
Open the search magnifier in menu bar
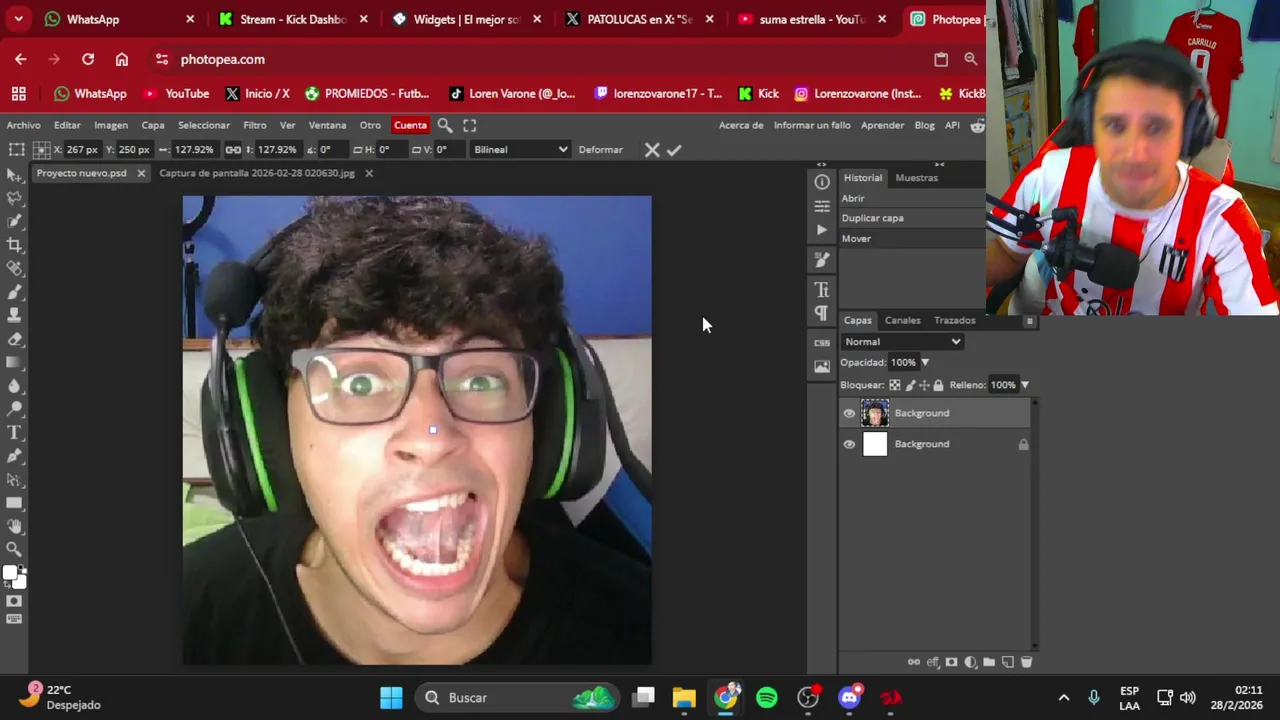pyautogui.click(x=445, y=125)
